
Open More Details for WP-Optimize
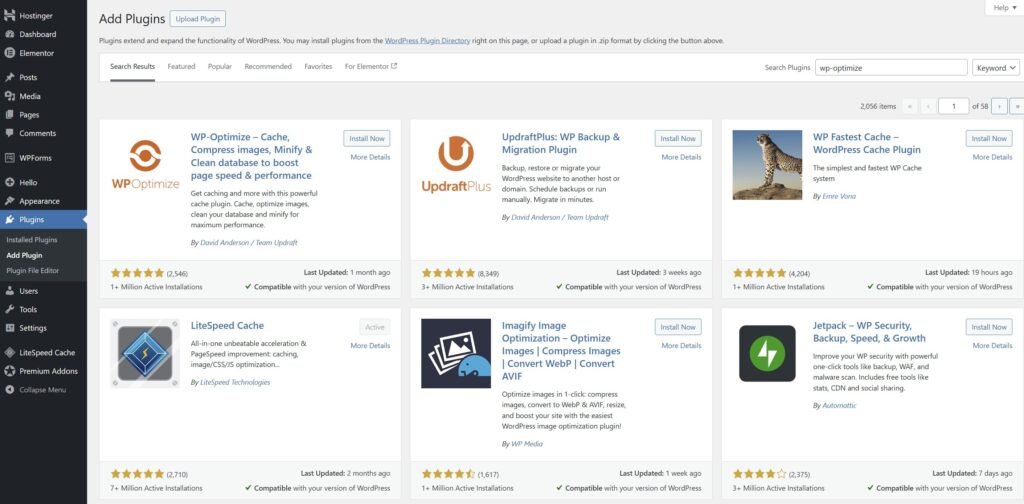click(x=370, y=157)
